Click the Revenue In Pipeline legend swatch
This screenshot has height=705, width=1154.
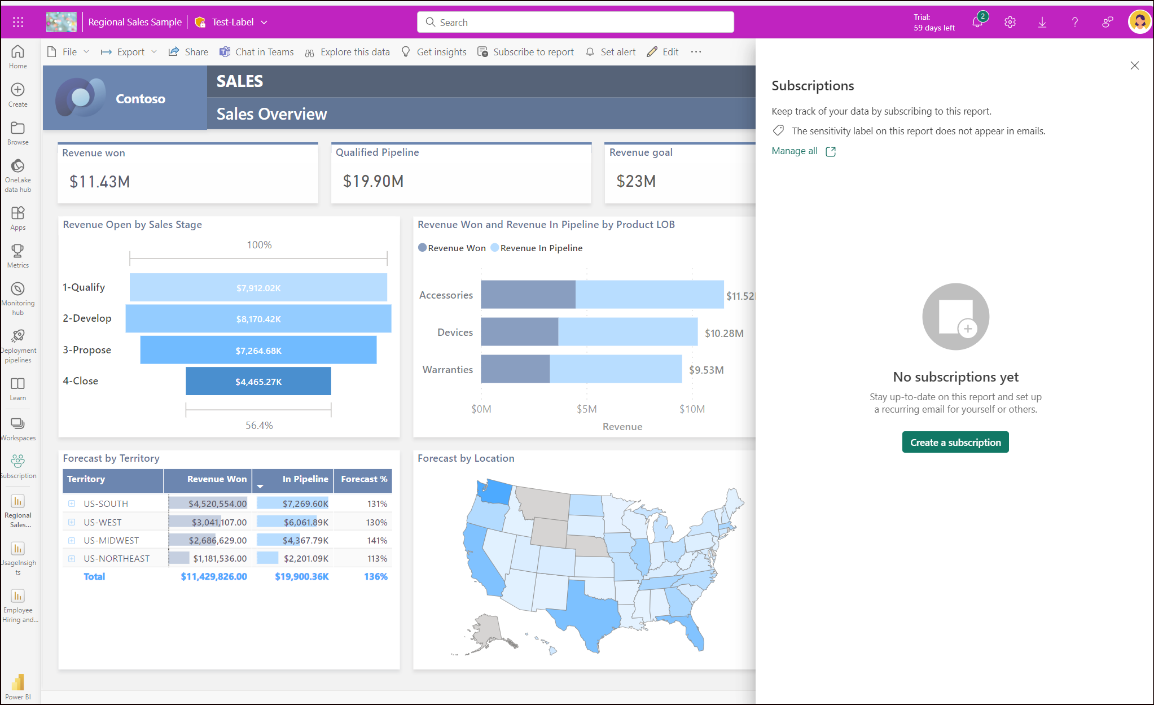click(x=495, y=248)
